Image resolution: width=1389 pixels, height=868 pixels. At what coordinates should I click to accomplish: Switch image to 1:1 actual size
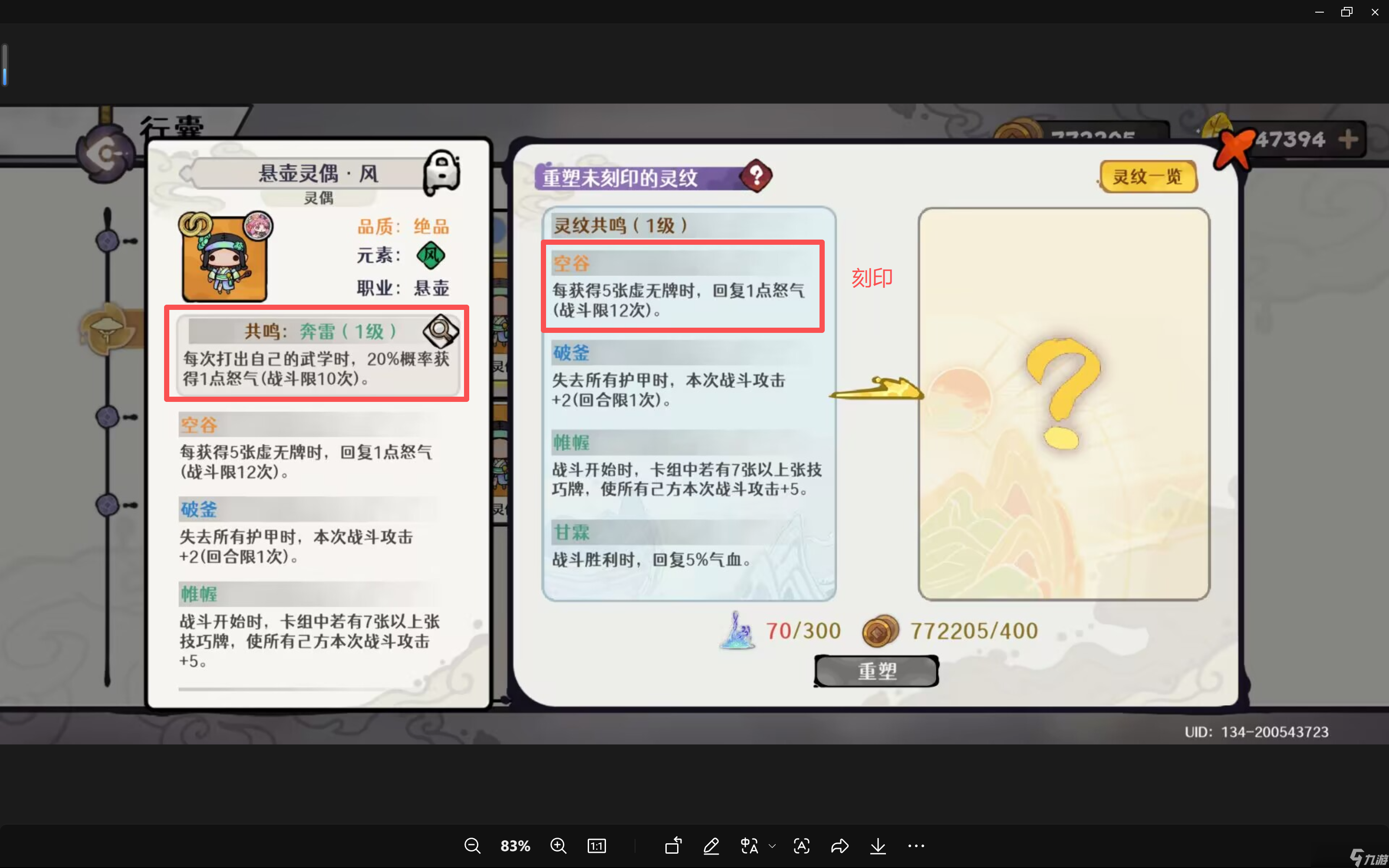597,845
